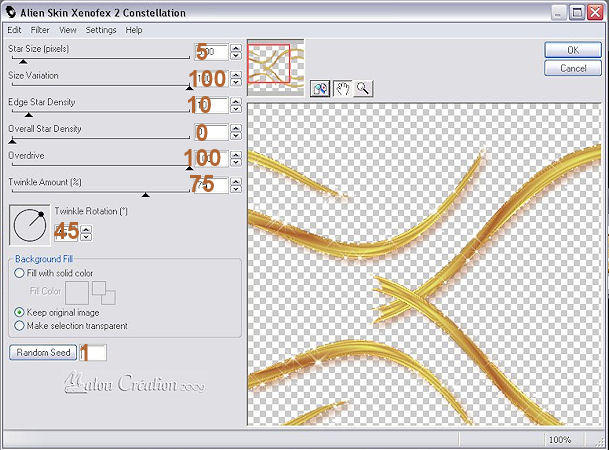
Task: Toggle the show original preview icon
Action: (320, 88)
